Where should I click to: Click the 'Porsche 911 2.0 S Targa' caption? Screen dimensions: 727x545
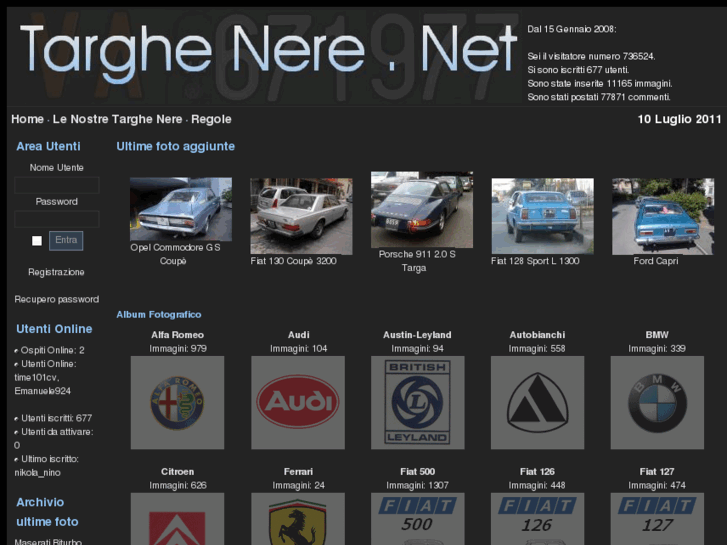[417, 261]
